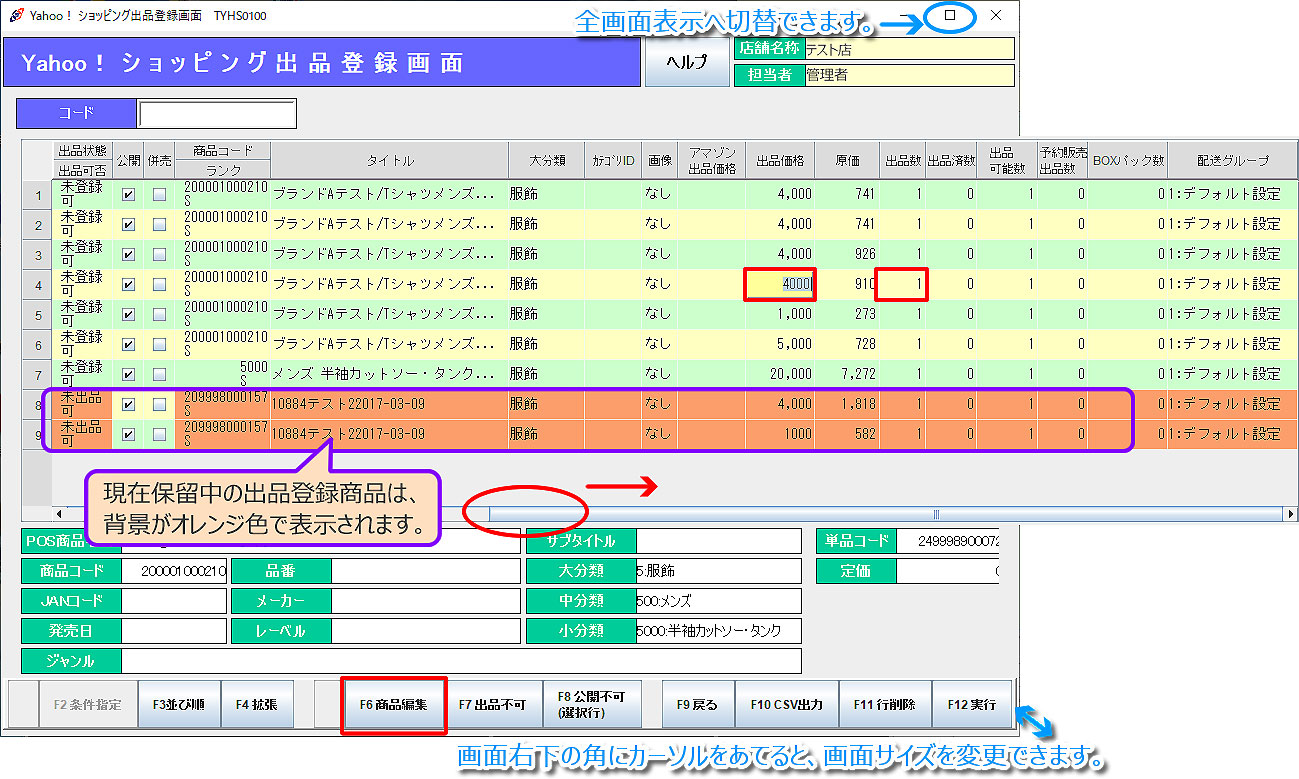Click the table's horizontal scrollbar right arrow

point(1290,514)
